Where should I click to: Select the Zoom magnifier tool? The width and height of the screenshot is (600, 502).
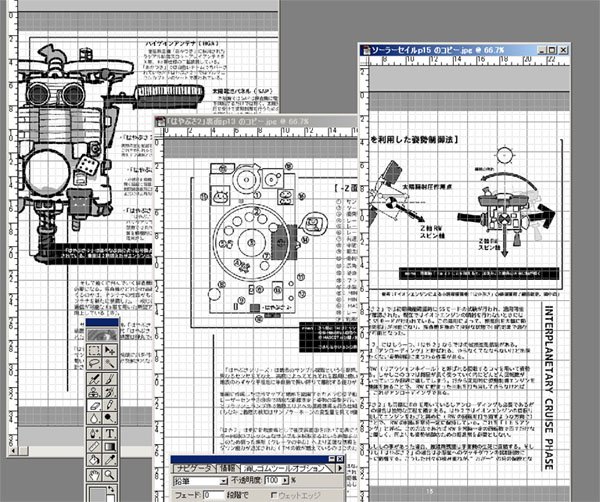pos(110,475)
